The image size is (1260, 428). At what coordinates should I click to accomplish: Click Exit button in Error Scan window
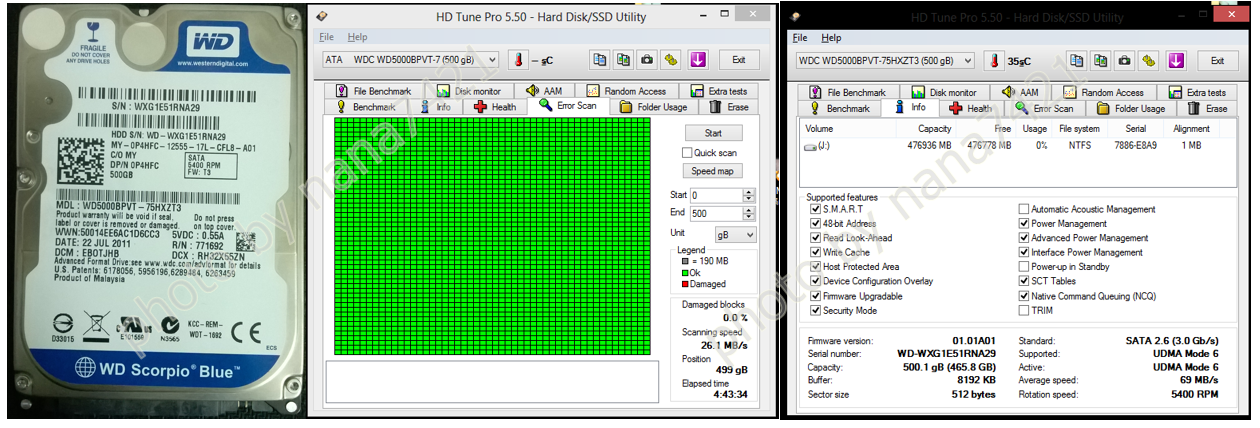click(x=738, y=60)
